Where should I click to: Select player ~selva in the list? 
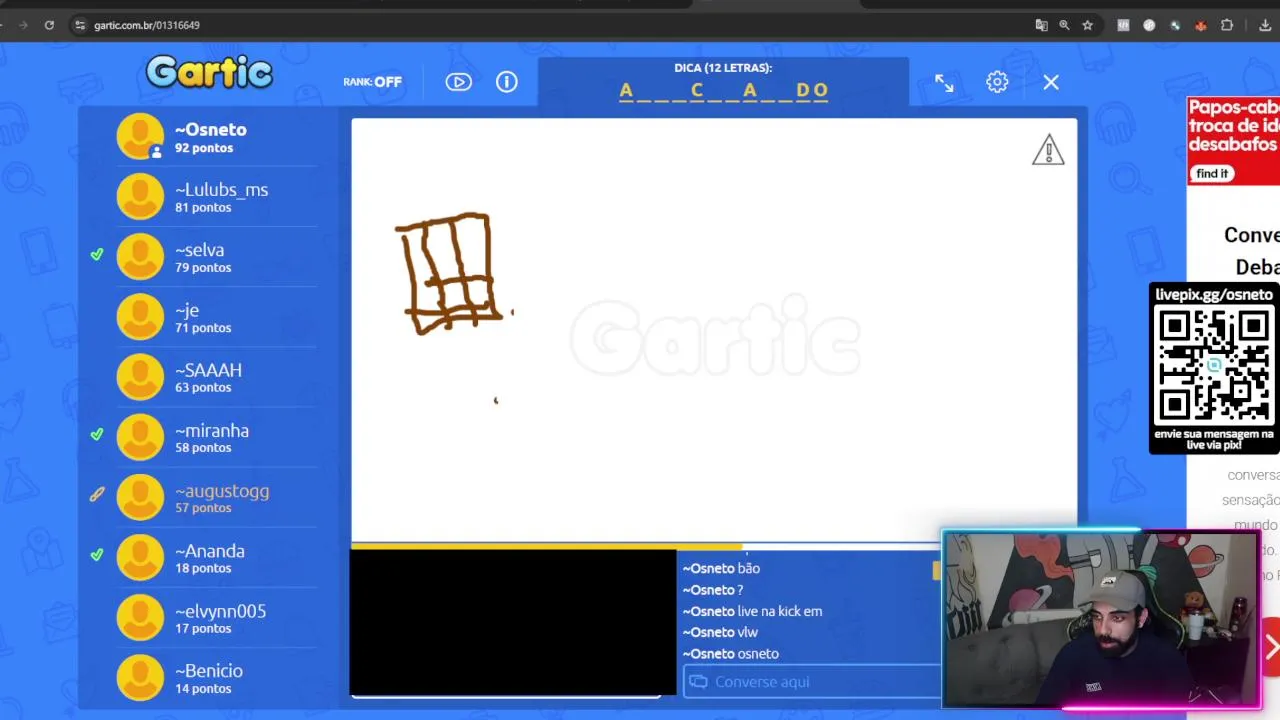coord(217,257)
